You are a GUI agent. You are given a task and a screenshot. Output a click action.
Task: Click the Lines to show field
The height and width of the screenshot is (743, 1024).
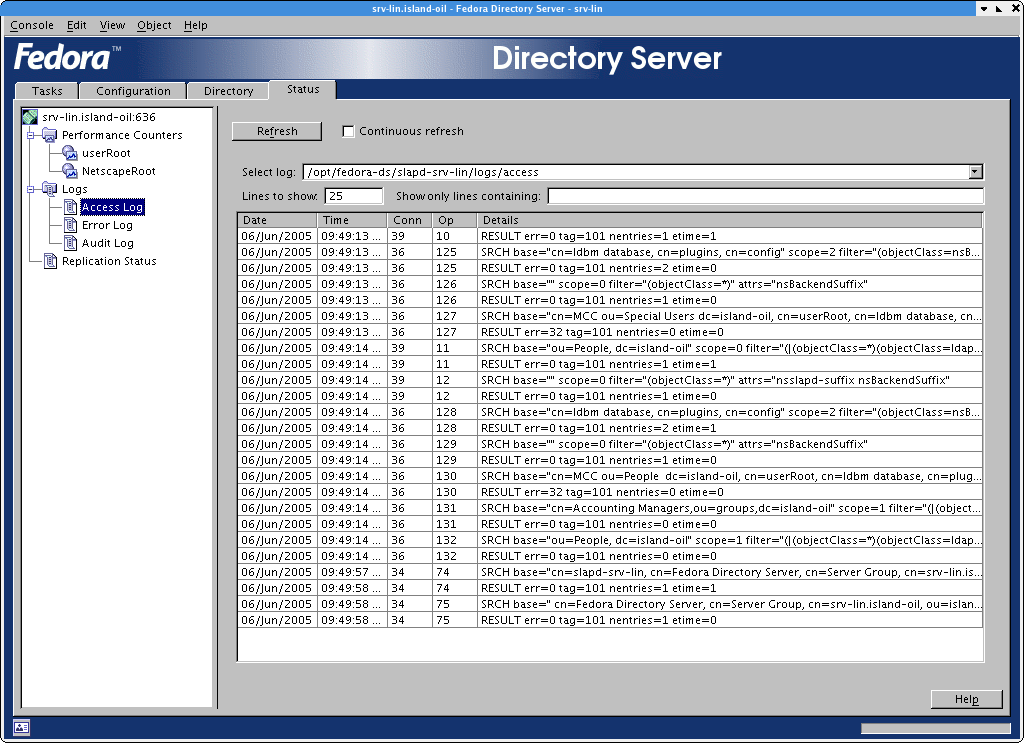click(x=353, y=196)
